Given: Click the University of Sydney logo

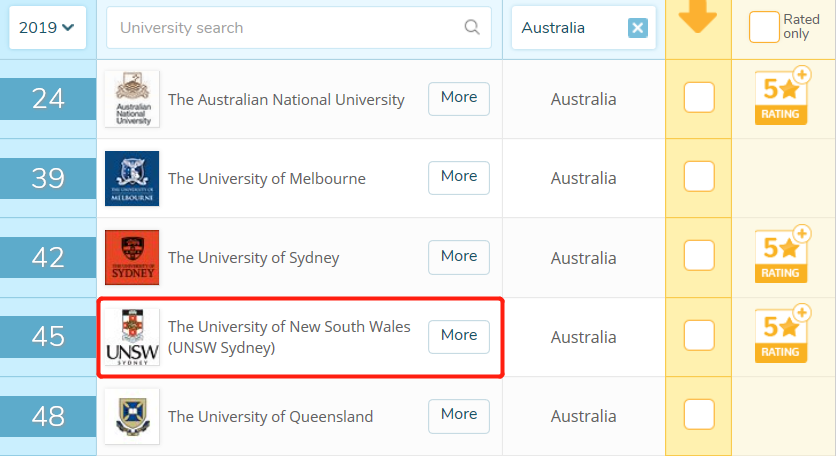Looking at the screenshot, I should click(x=132, y=257).
